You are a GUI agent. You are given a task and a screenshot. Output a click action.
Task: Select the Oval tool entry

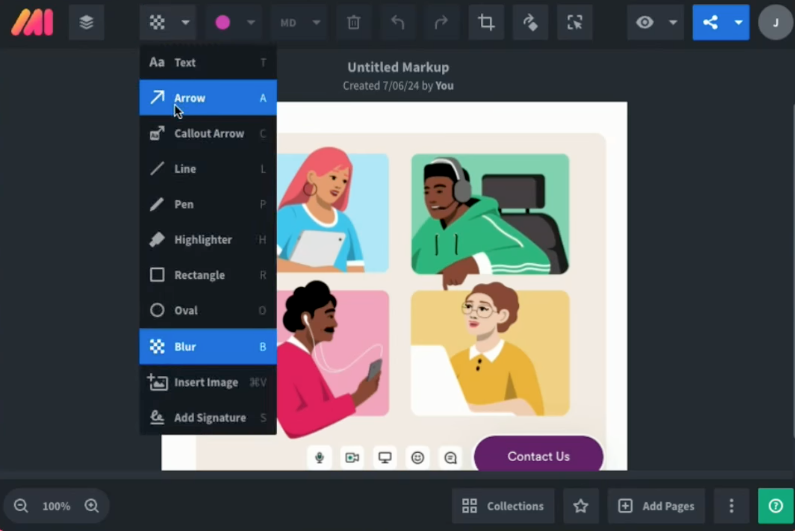(x=208, y=310)
